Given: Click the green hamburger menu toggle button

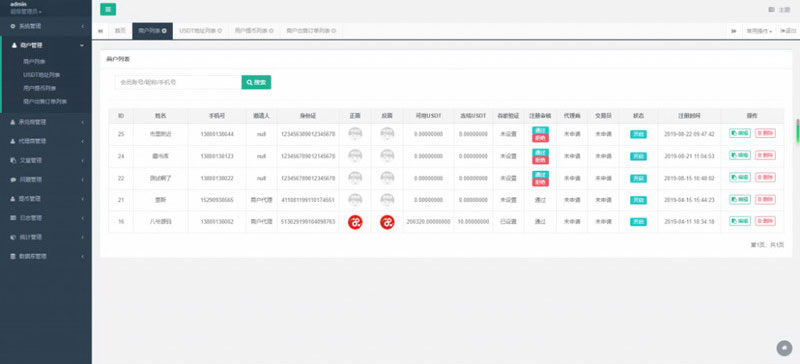Looking at the screenshot, I should 108,9.
